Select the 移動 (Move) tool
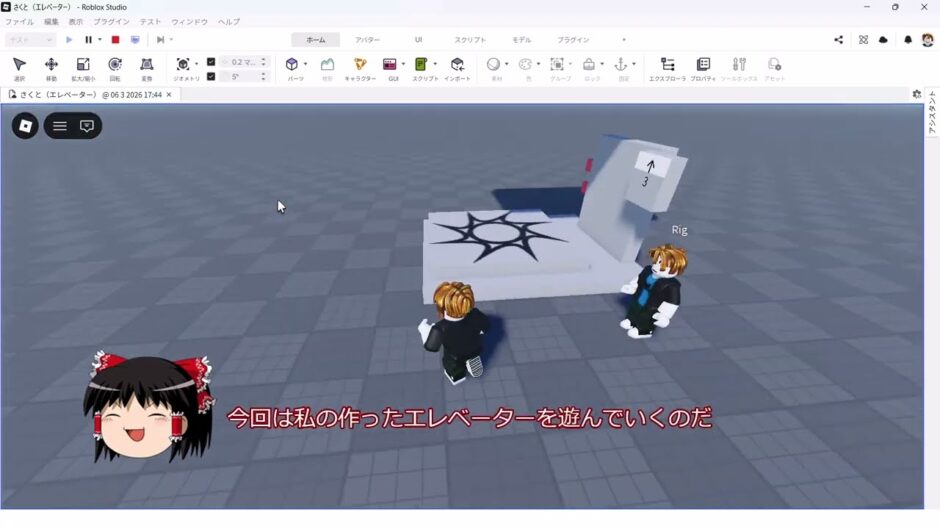The image size is (940, 529). [x=51, y=65]
